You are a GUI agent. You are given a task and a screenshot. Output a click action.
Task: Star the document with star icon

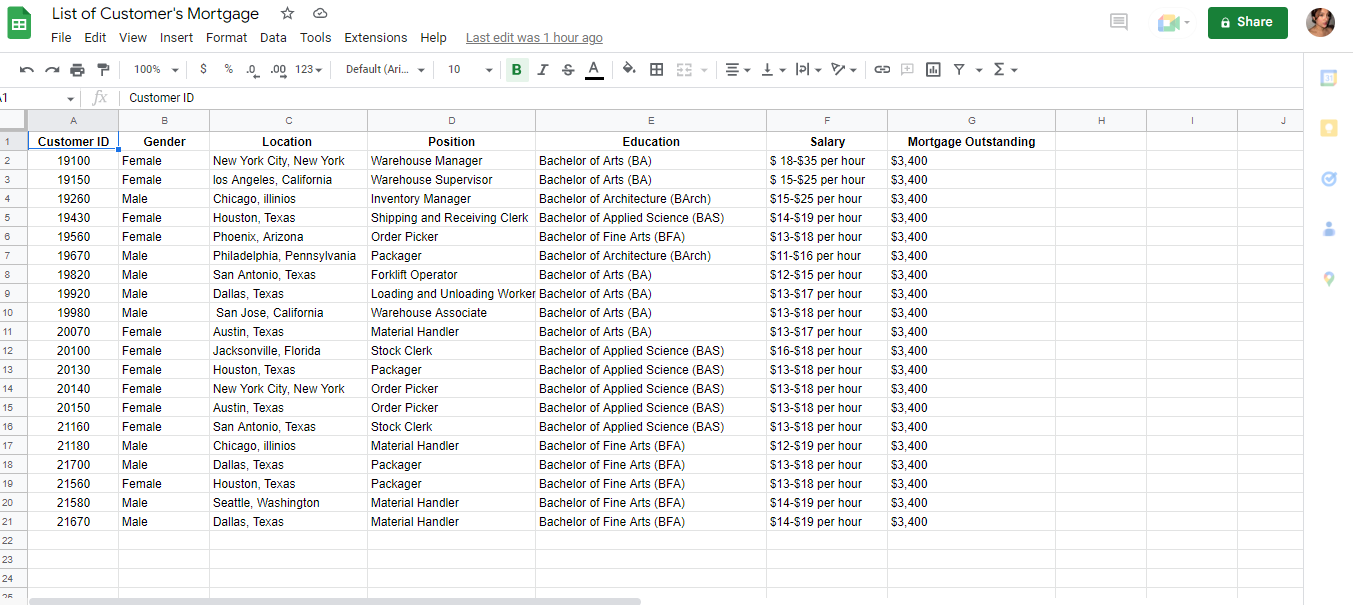[288, 13]
